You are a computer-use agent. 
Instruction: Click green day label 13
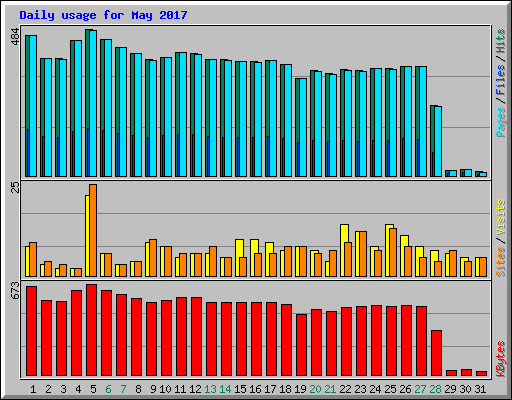pyautogui.click(x=210, y=389)
